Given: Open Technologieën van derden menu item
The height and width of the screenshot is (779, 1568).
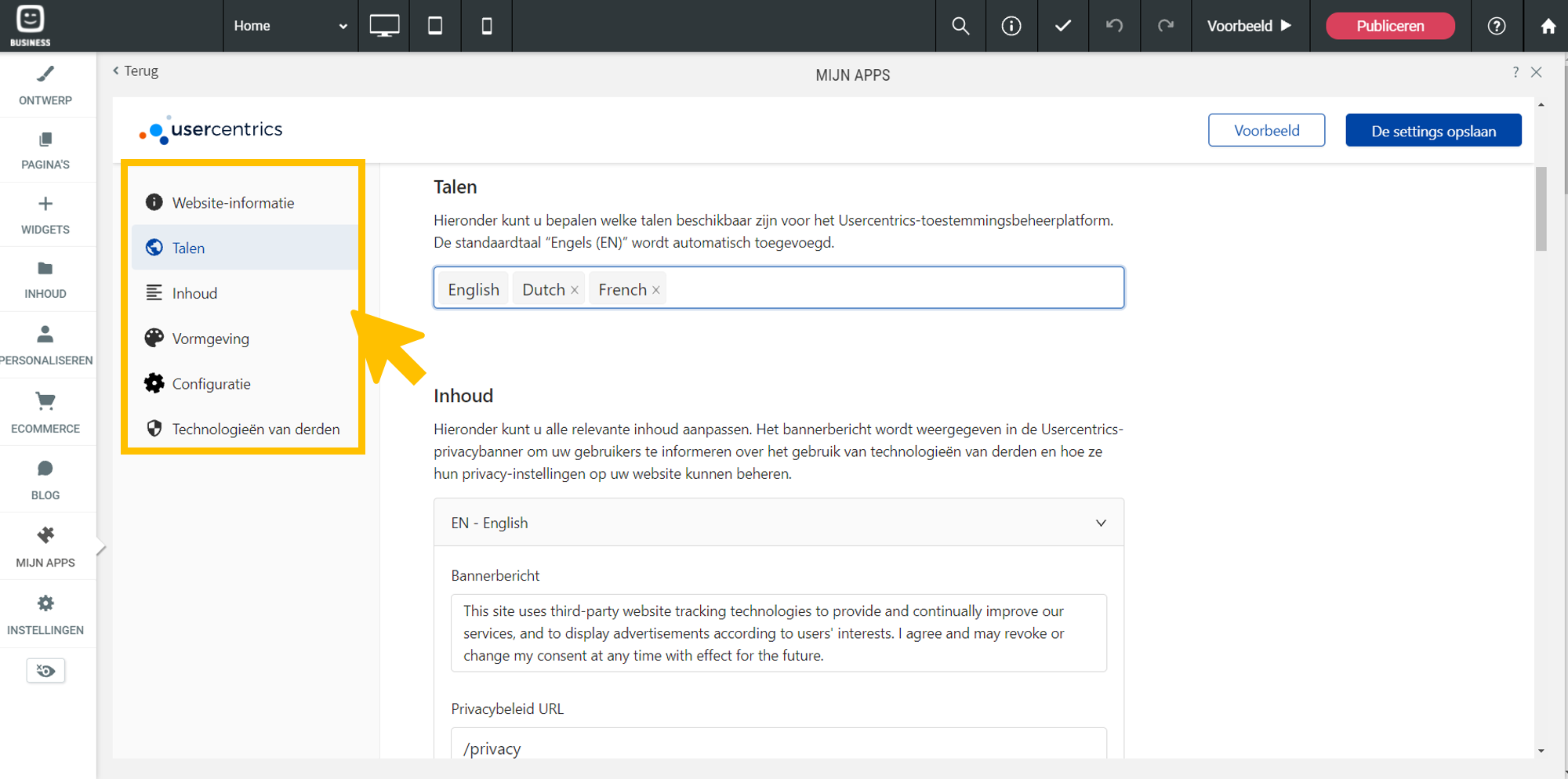Looking at the screenshot, I should pyautogui.click(x=256, y=429).
